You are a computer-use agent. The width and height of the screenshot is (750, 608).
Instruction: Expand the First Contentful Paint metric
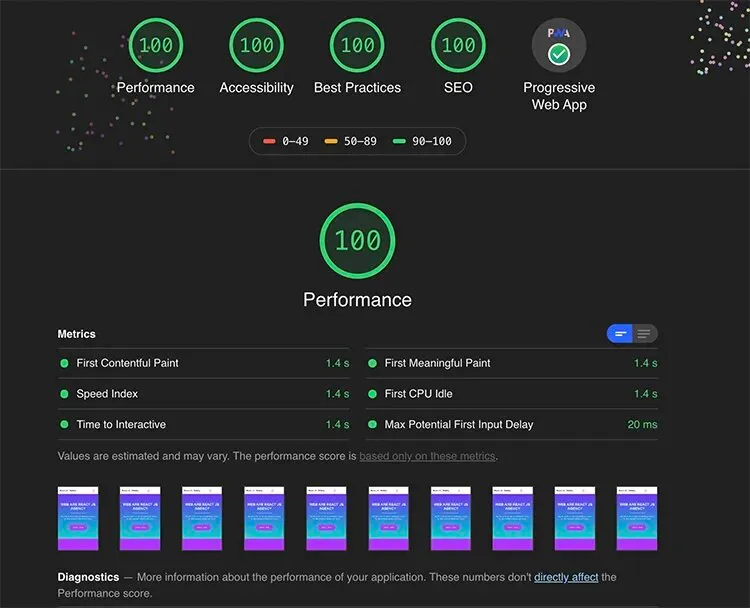click(x=204, y=363)
